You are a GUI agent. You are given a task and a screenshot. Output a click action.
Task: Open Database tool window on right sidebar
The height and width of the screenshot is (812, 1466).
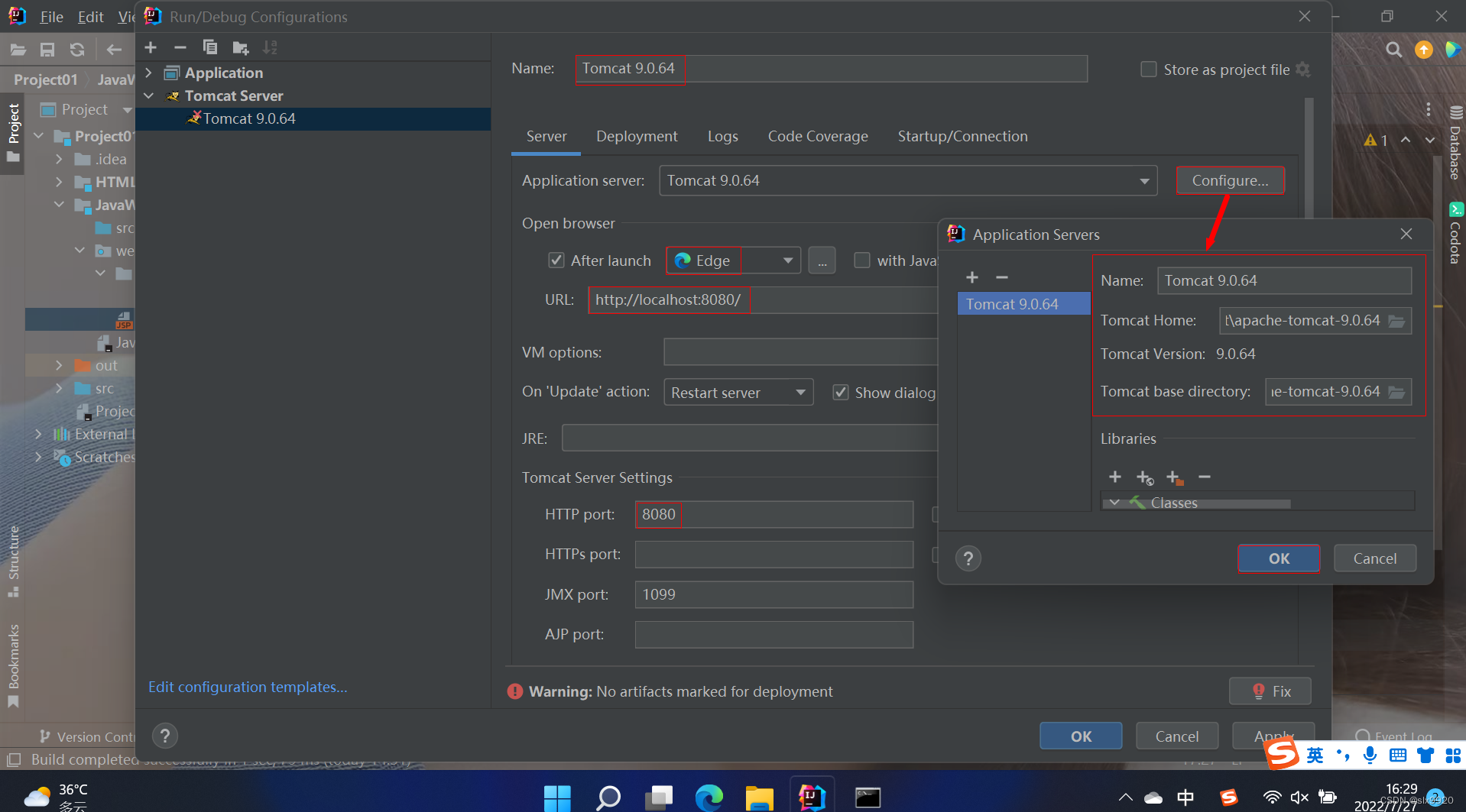pos(1455,142)
